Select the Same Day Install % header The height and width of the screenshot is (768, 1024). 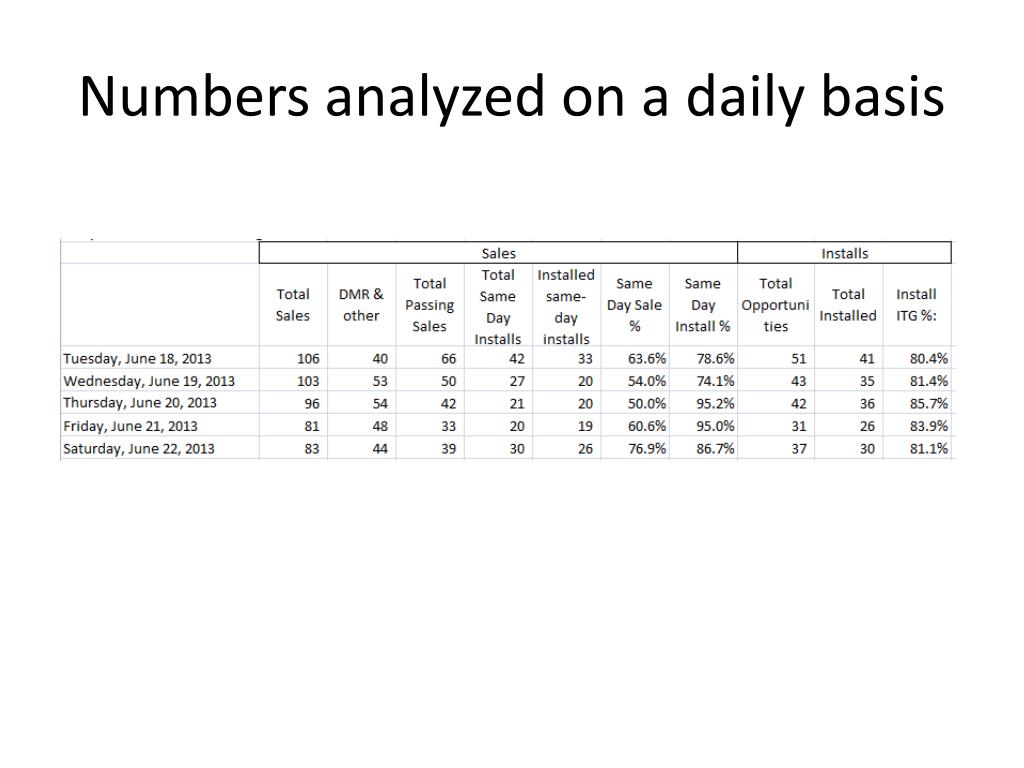[x=703, y=305]
